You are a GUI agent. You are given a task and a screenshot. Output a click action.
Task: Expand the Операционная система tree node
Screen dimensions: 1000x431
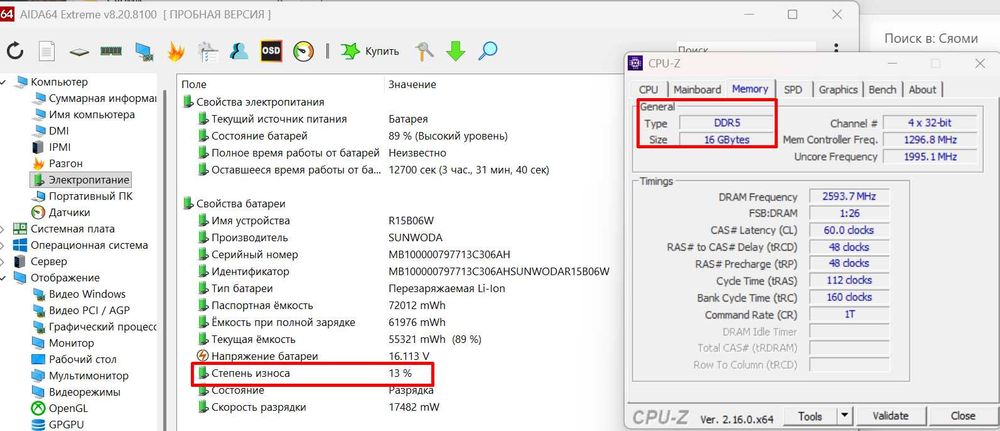click(4, 245)
